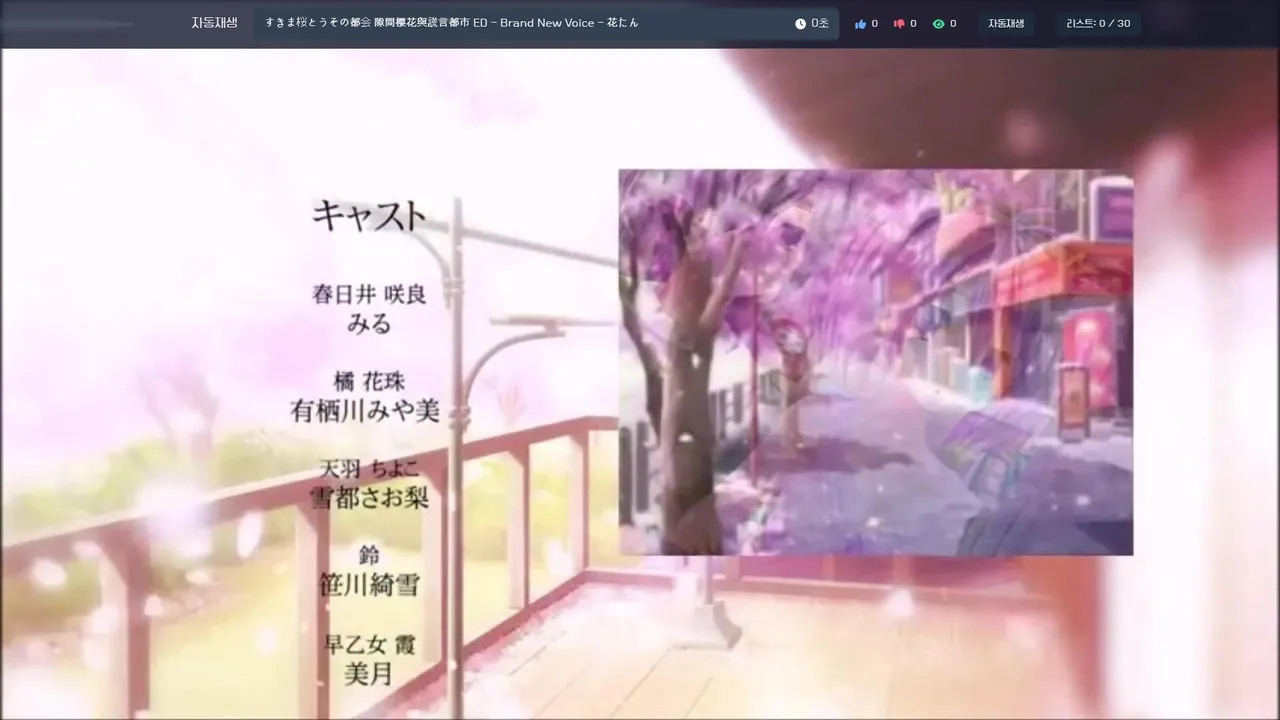Click the character name 春日井 咲良
The height and width of the screenshot is (720, 1280).
369,294
